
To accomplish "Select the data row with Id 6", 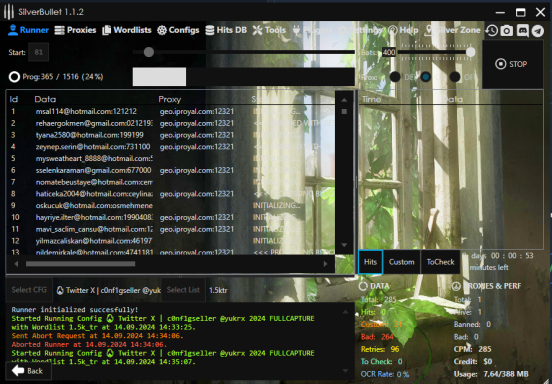I will coord(171,170).
